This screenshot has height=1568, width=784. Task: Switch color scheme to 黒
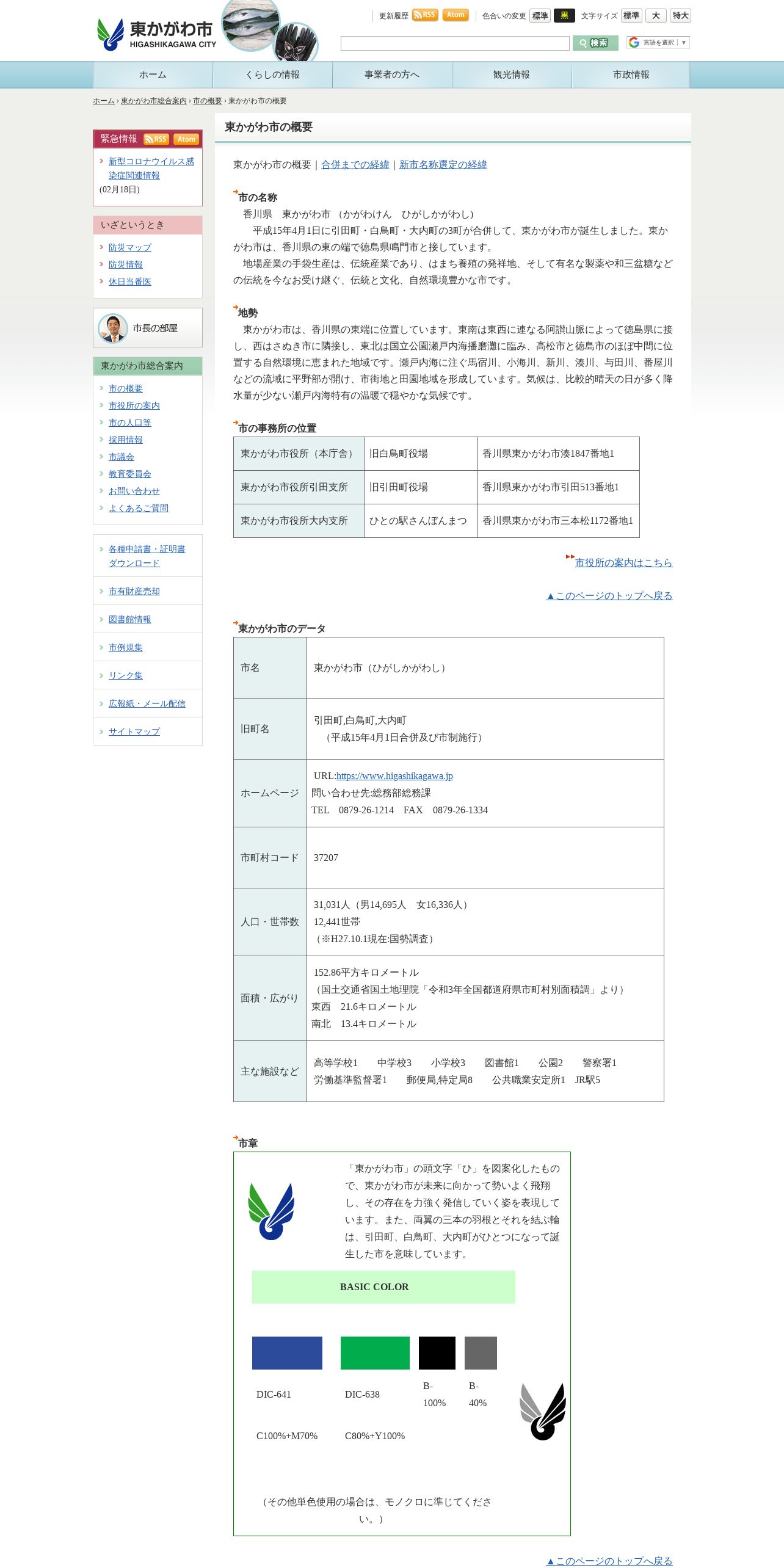(564, 16)
